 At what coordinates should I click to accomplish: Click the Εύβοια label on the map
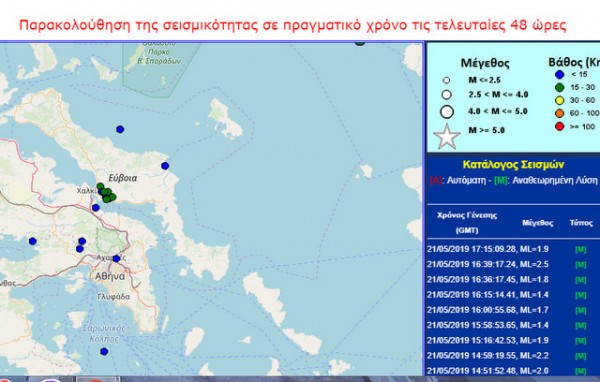coord(122,178)
